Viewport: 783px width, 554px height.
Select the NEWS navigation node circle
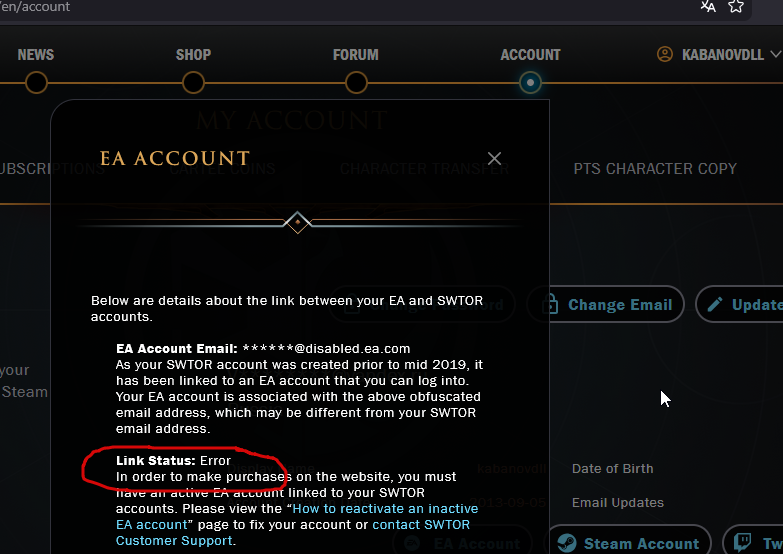[x=36, y=82]
